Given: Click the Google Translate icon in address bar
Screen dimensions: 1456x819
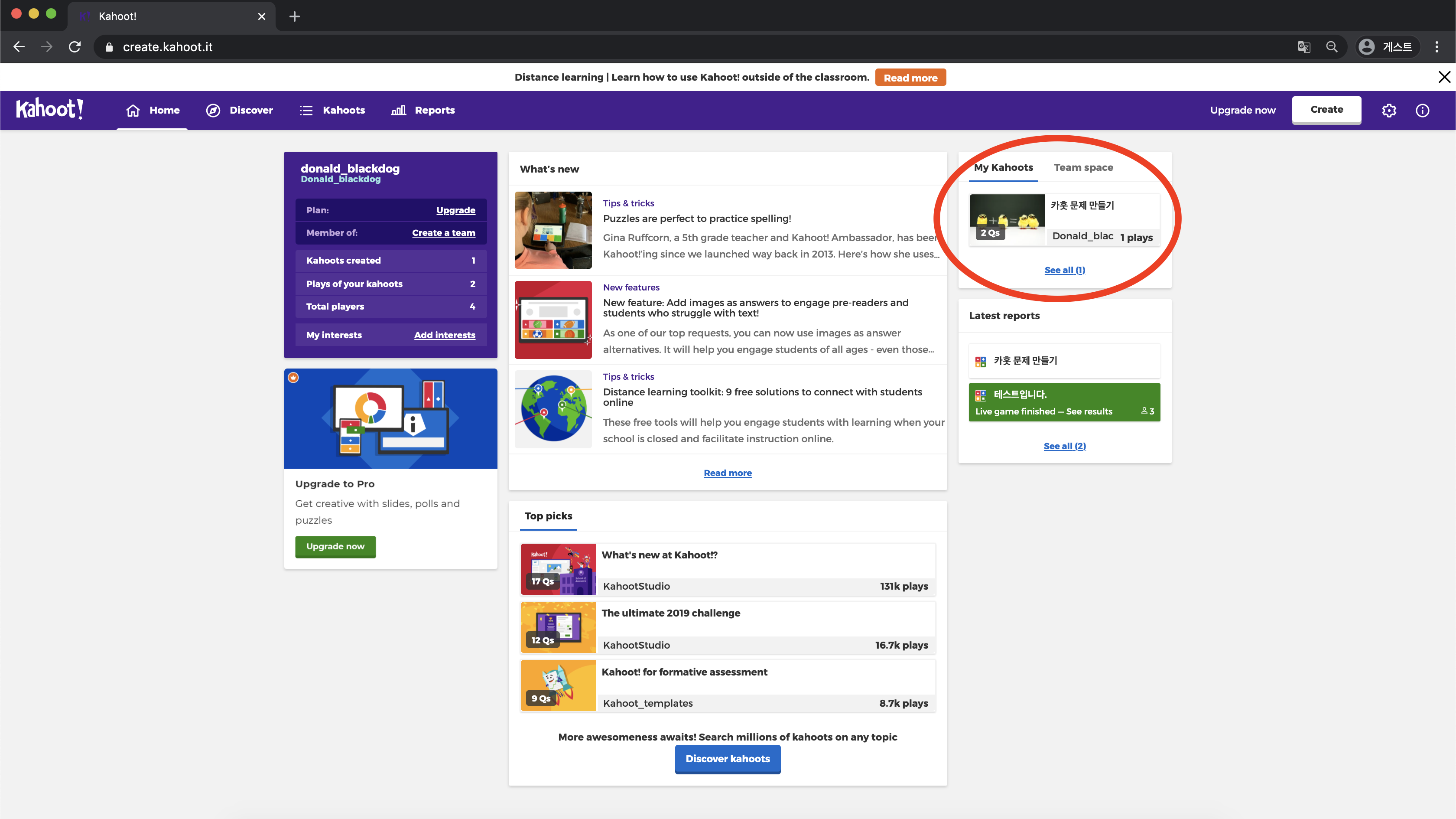Looking at the screenshot, I should point(1303,47).
